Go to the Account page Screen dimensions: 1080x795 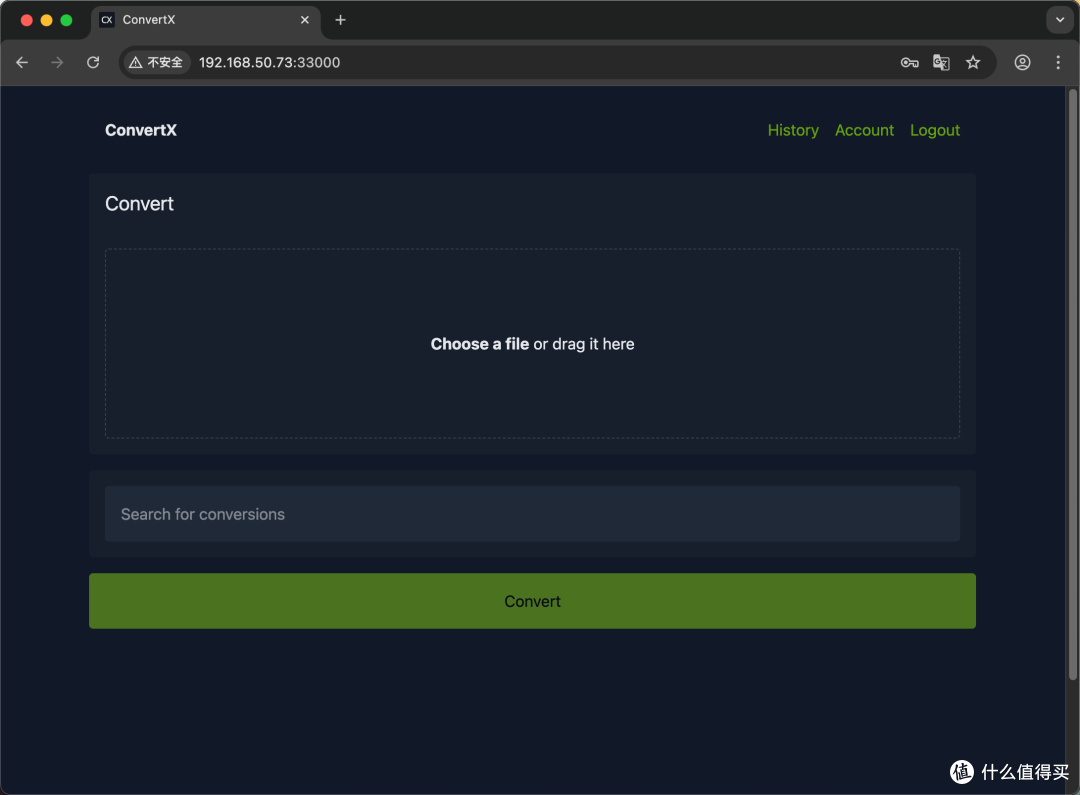point(864,130)
